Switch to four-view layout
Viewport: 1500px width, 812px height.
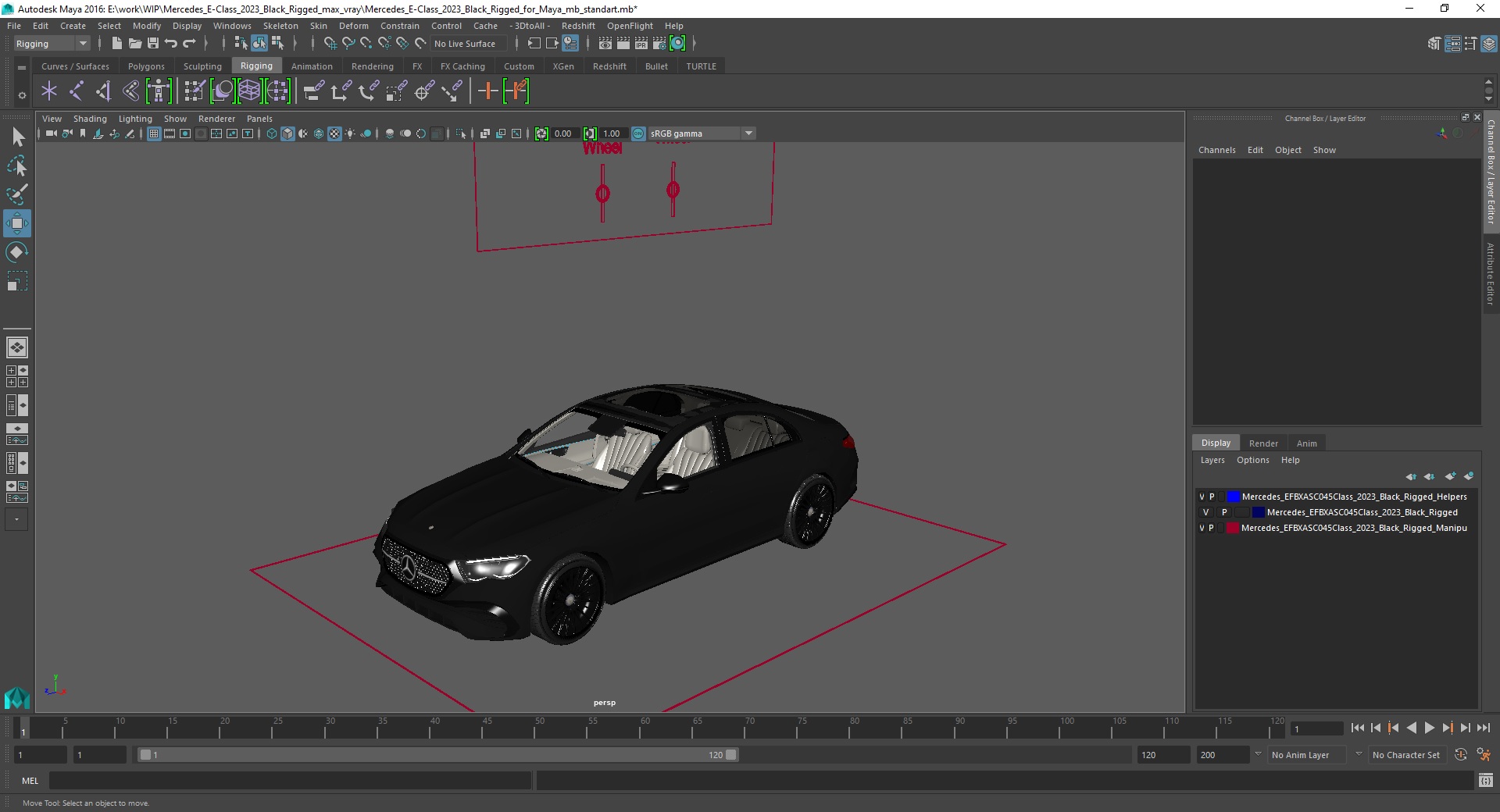pyautogui.click(x=17, y=376)
